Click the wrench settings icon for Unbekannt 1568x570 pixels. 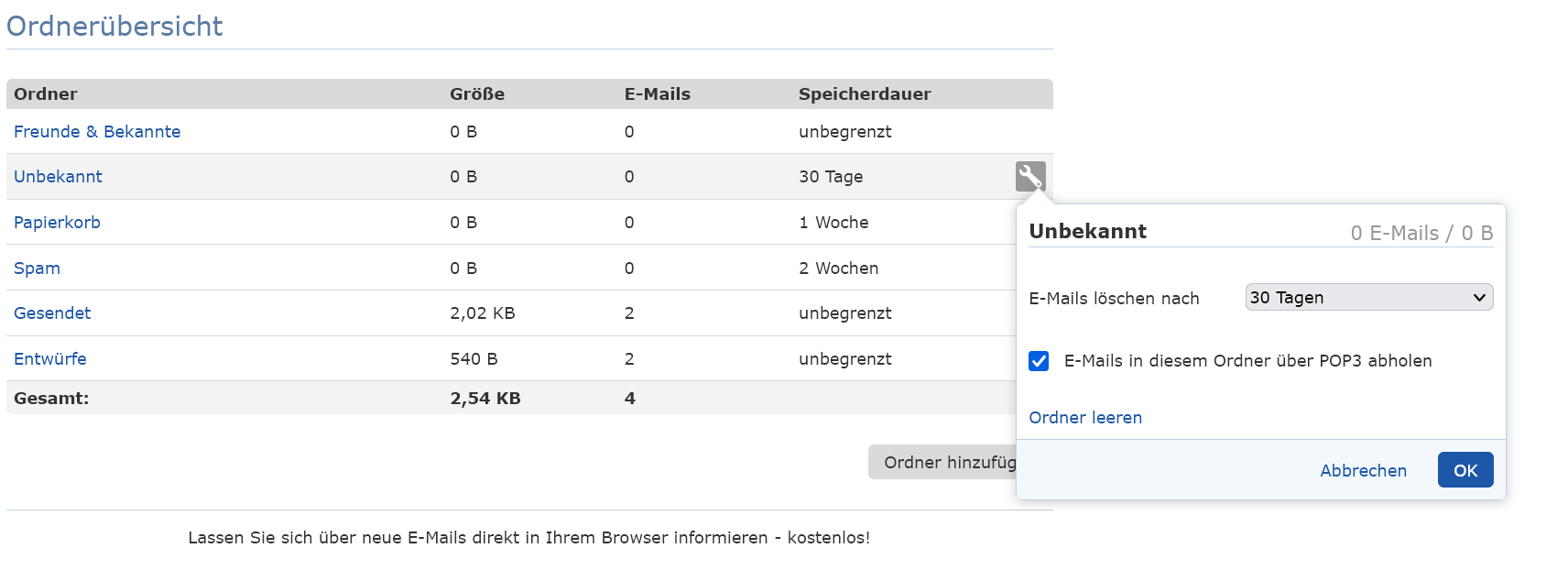tap(1030, 176)
